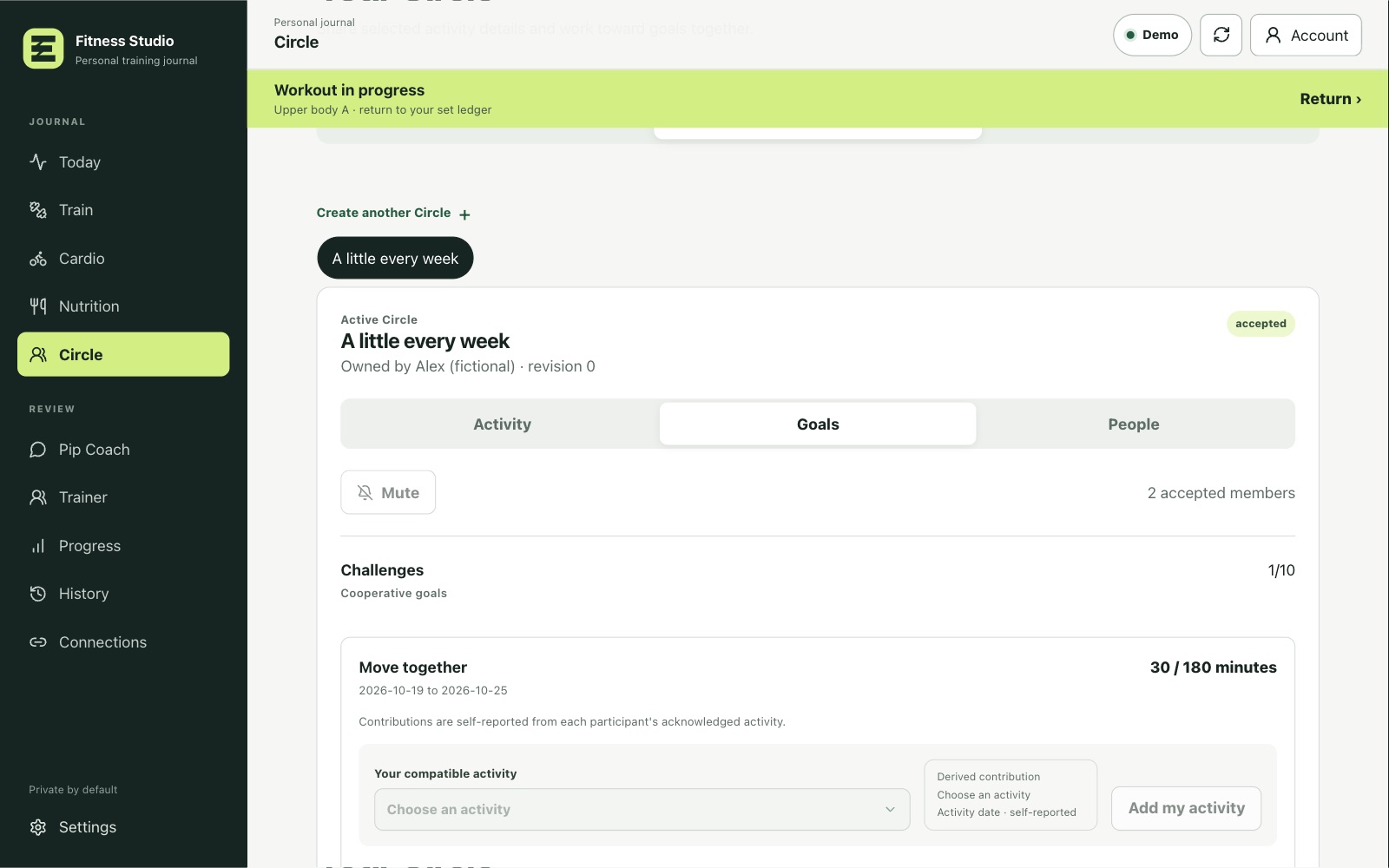Expand the Choose an activity dropdown
Screen dimensions: 1389x868
[x=642, y=810]
